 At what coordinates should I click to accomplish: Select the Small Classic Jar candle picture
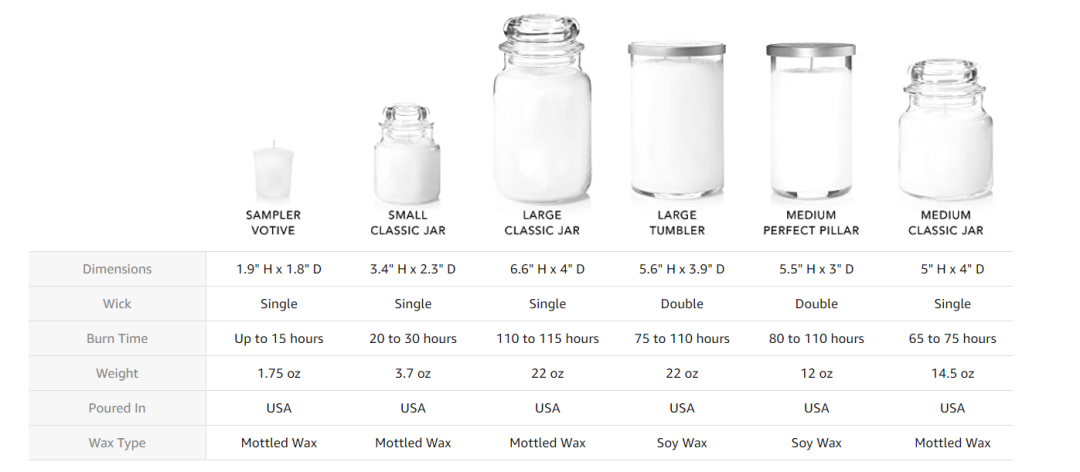(408, 155)
